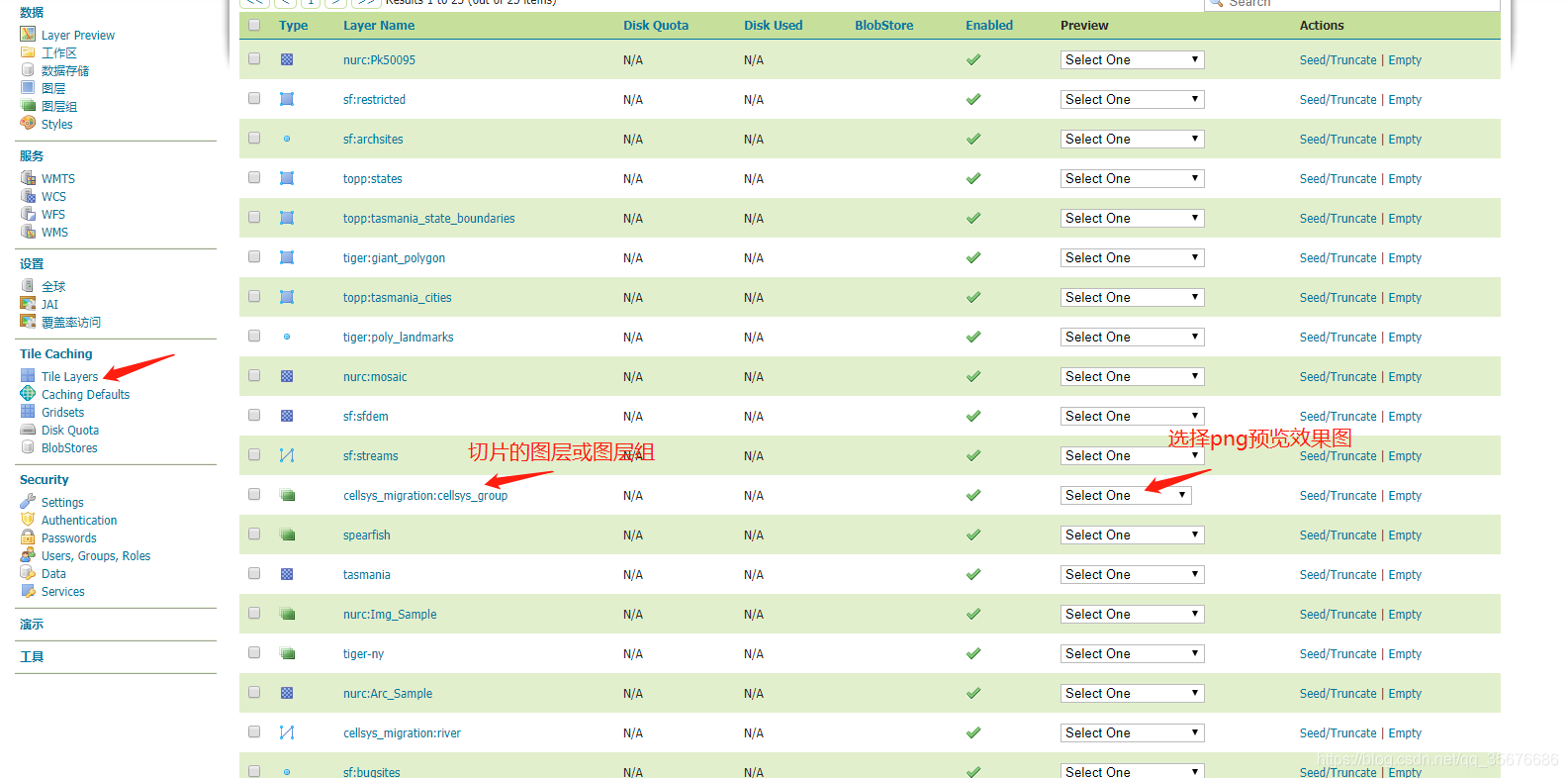The height and width of the screenshot is (778, 1568).
Task: Go to next page of results
Action: [x=337, y=3]
